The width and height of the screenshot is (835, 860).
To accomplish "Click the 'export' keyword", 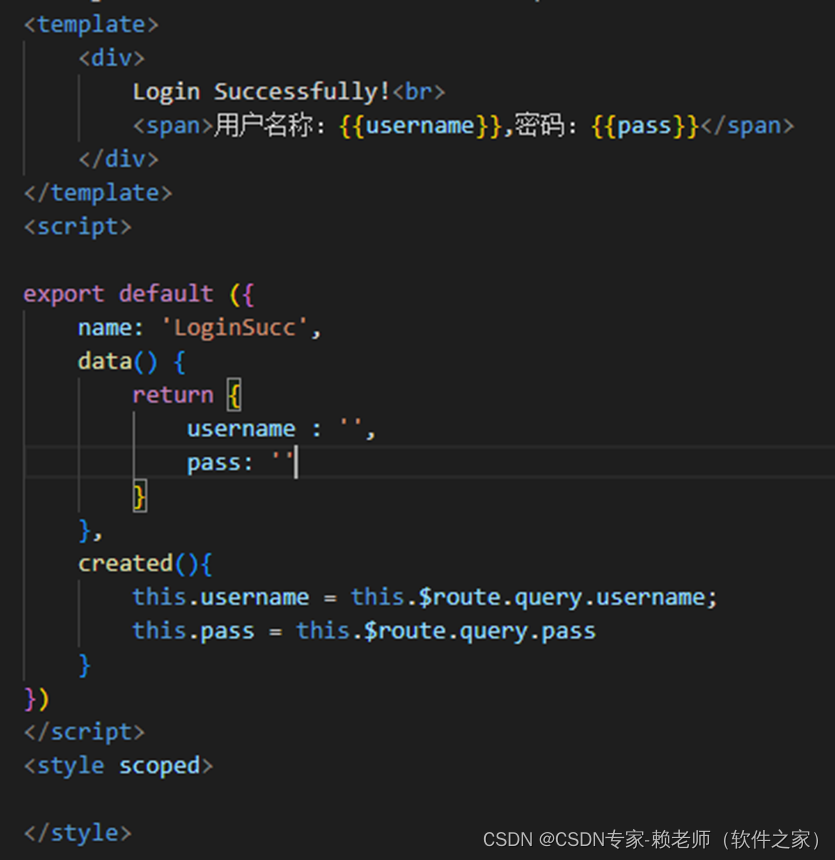I will pos(64,294).
